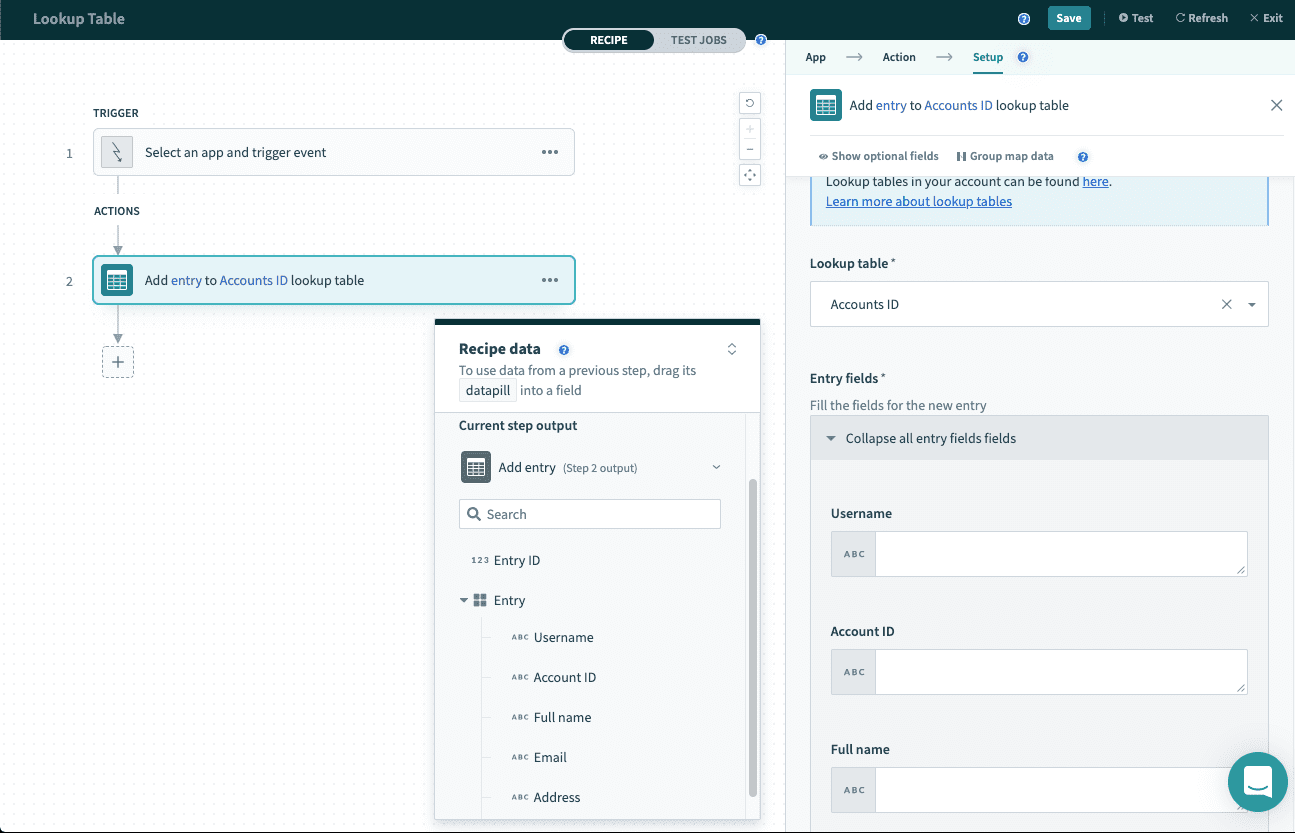Viewport: 1295px width, 833px height.
Task: Open the Accounts ID lookup table dropdown
Action: [1250, 303]
